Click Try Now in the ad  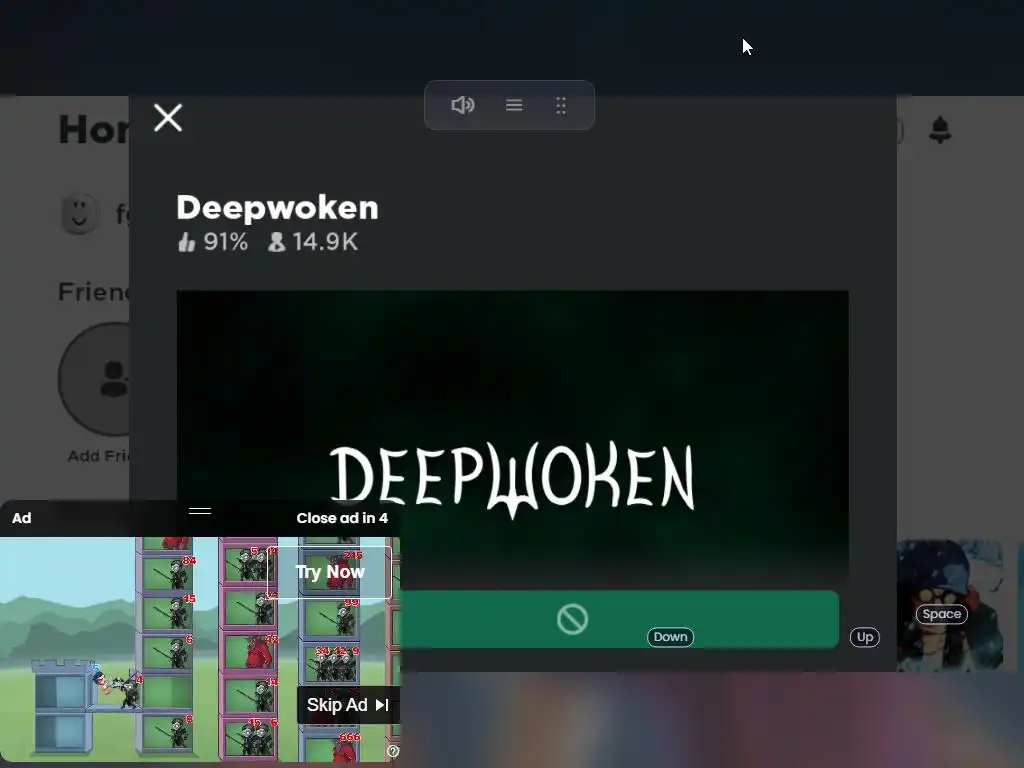(x=330, y=572)
